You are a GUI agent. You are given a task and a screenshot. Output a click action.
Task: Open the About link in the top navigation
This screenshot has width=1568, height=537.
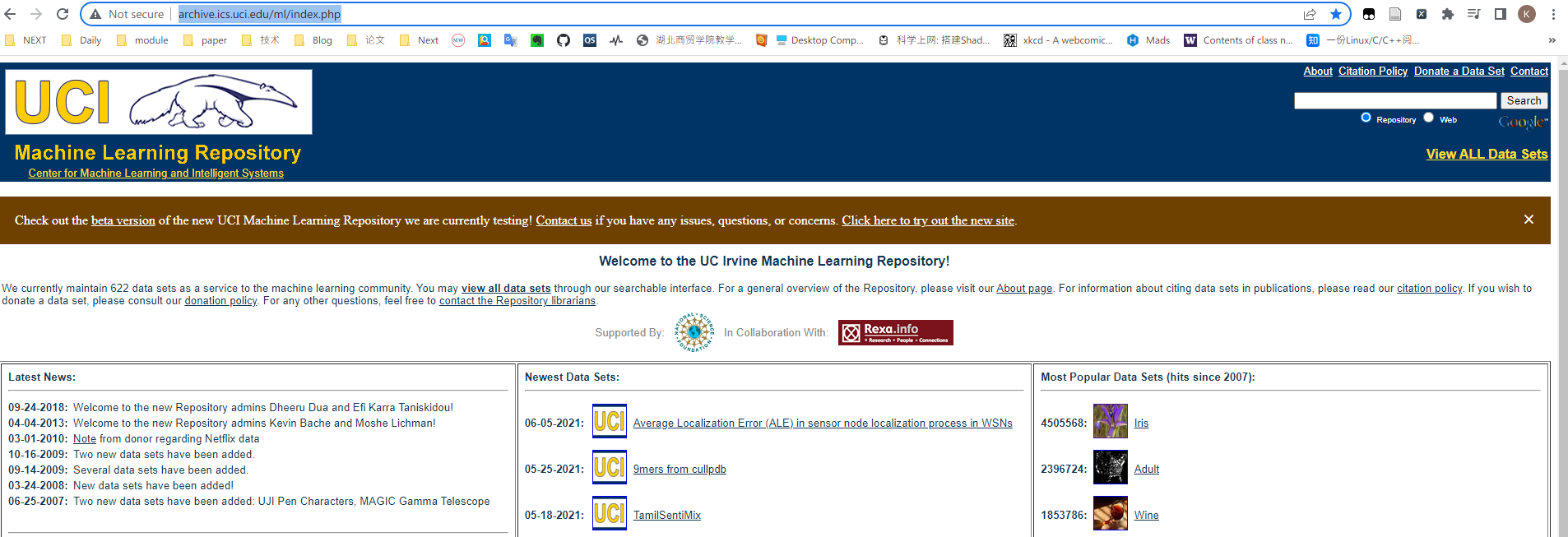(1317, 72)
